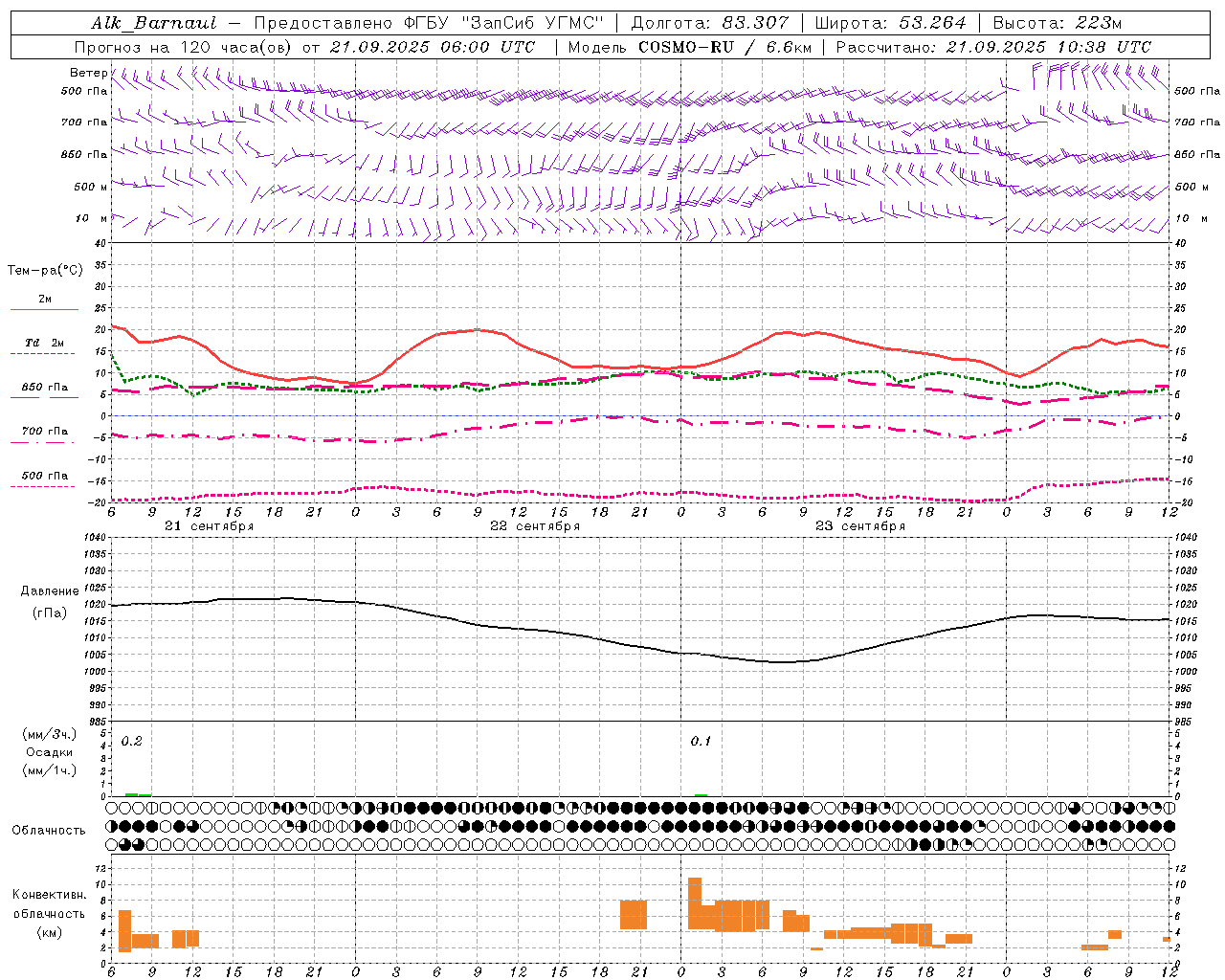Click the Высота: 223м value
The height and width of the screenshot is (980, 1225).
(x=1058, y=23)
